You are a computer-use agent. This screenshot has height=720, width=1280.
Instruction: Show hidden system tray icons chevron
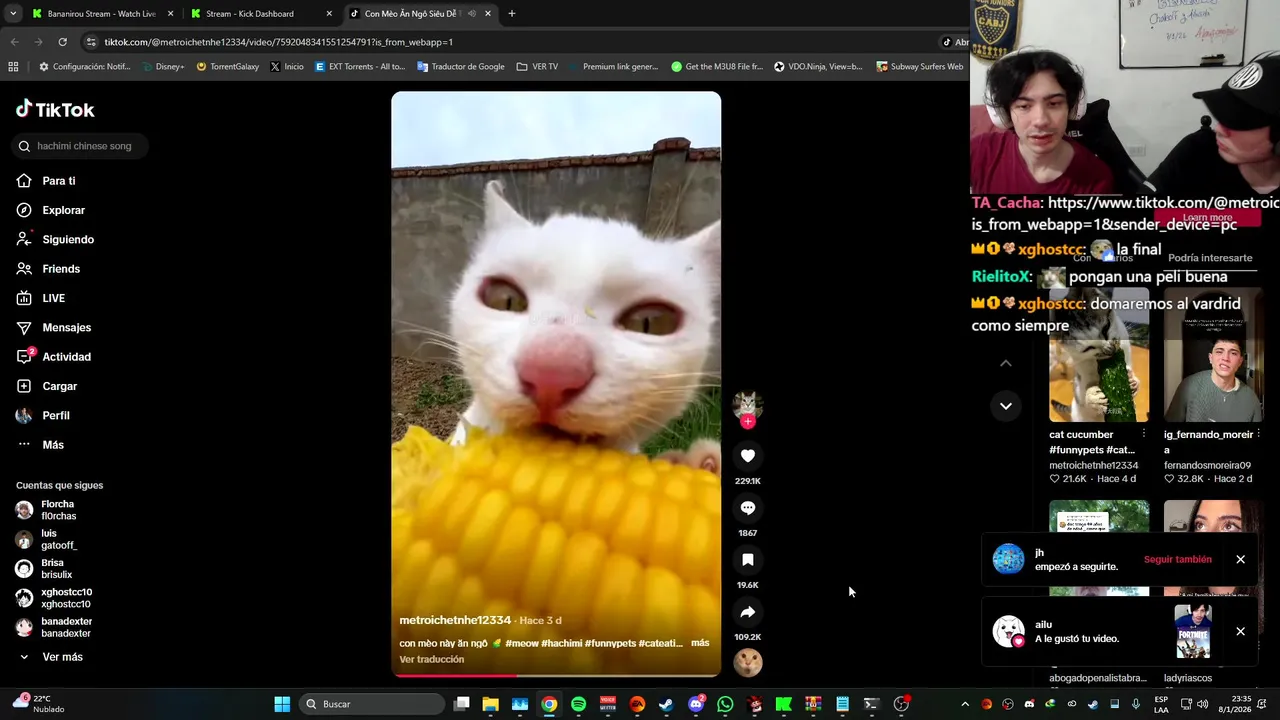click(x=964, y=704)
